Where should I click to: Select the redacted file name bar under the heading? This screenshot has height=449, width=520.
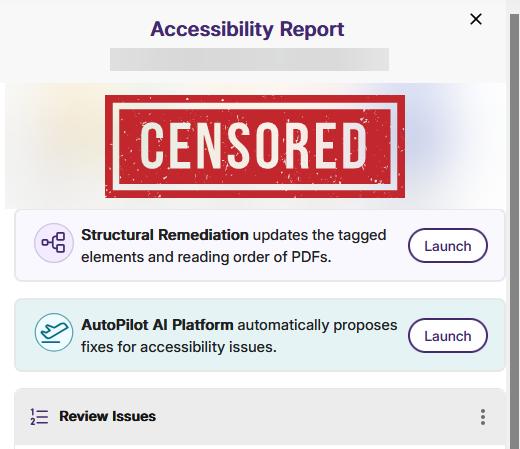click(x=249, y=59)
